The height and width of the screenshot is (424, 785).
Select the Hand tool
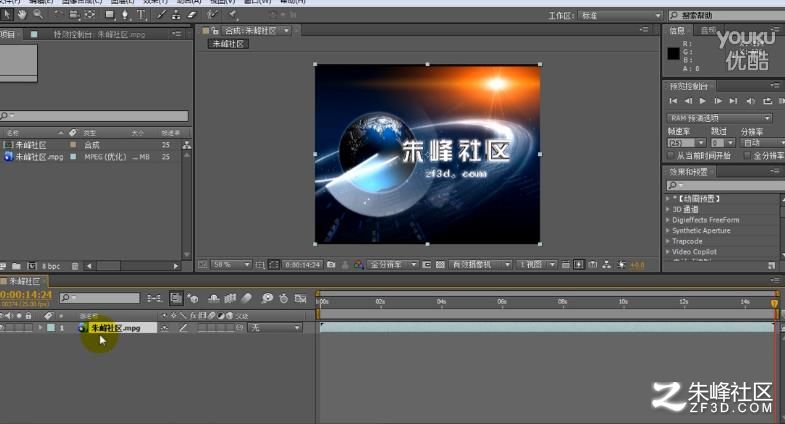[x=22, y=15]
